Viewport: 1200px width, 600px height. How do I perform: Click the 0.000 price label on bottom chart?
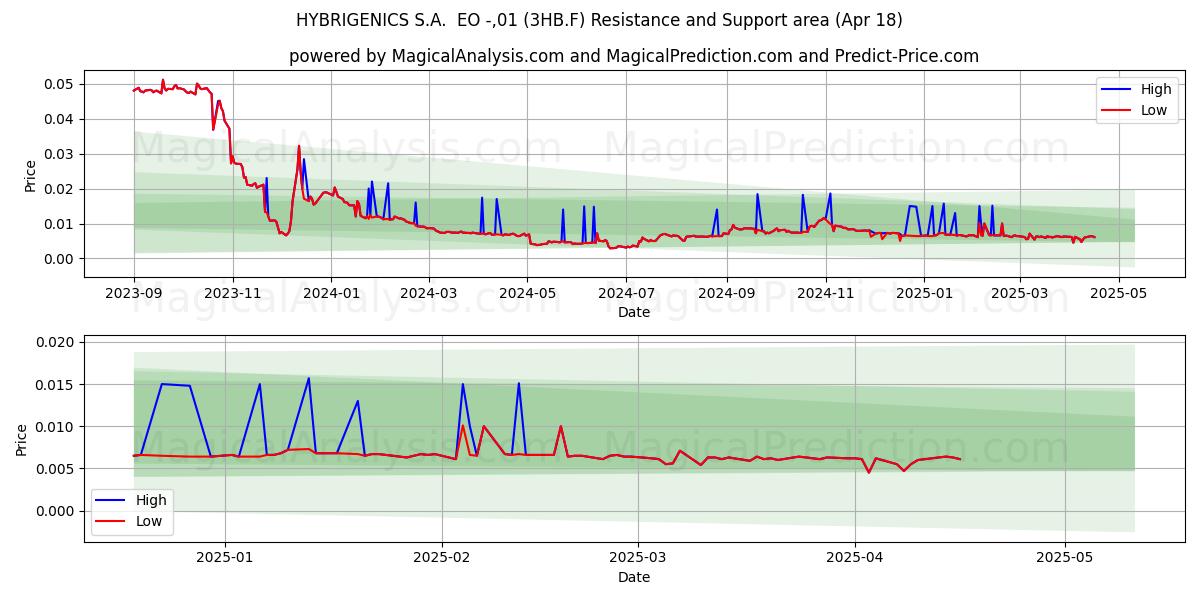(56, 511)
